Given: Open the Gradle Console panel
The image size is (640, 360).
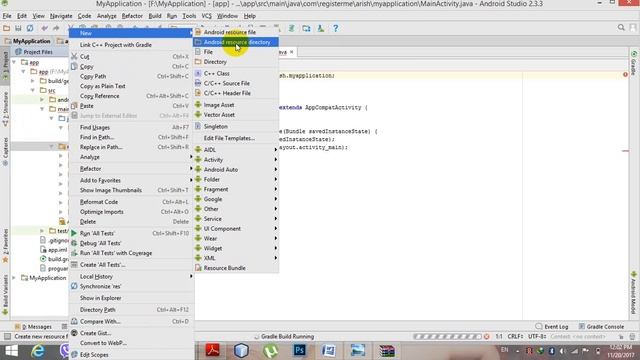Looking at the screenshot, I should (x=601, y=327).
